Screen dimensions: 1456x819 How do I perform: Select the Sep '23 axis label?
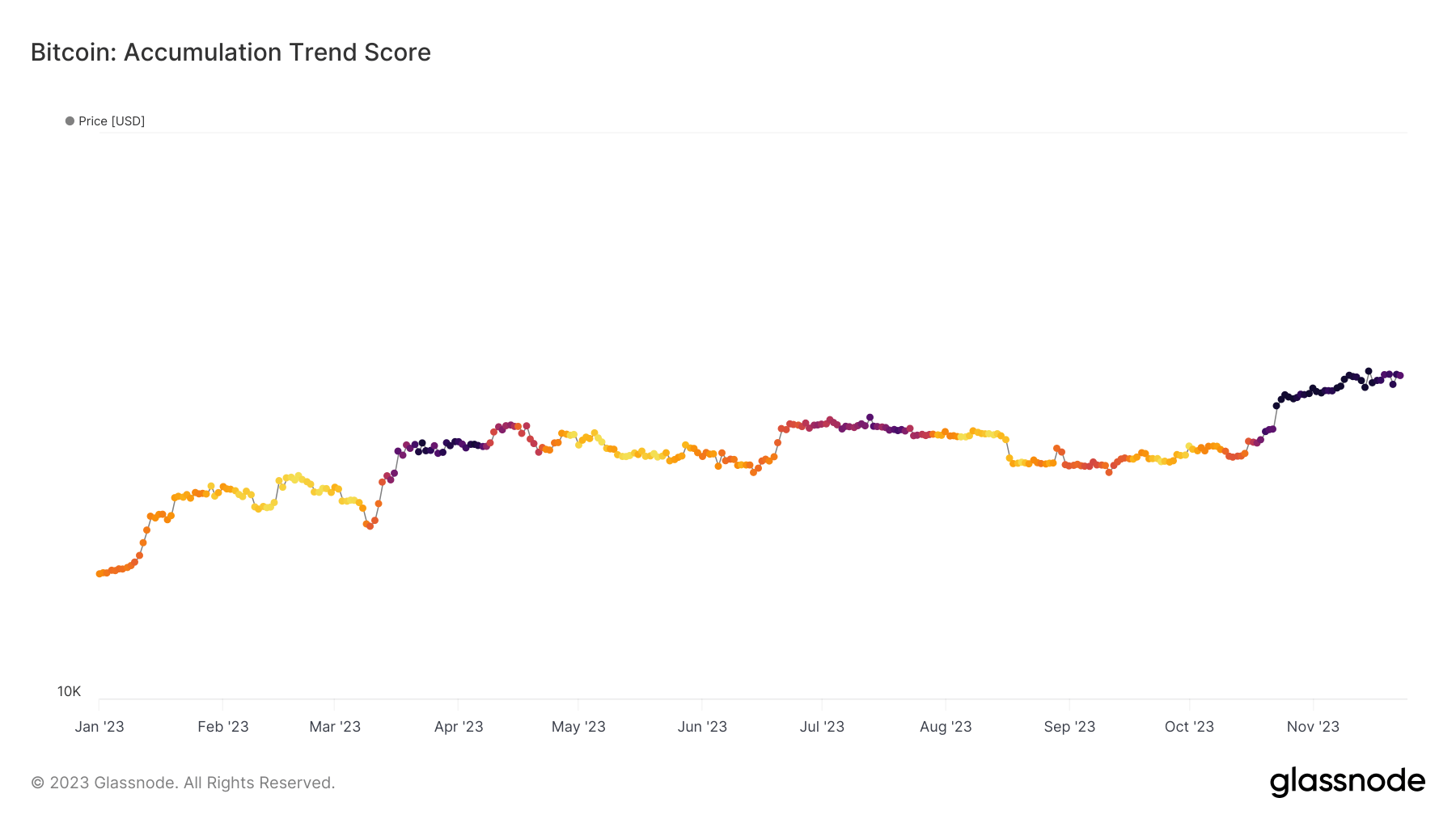1069,727
